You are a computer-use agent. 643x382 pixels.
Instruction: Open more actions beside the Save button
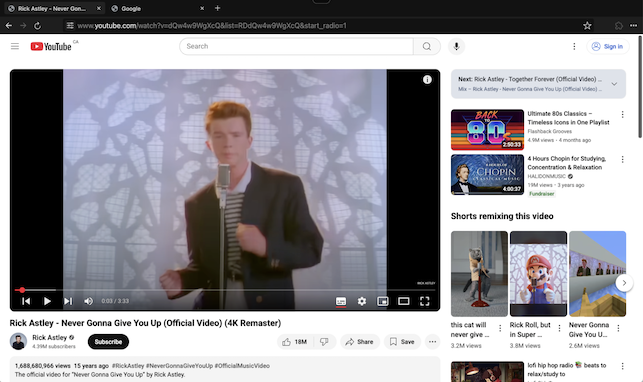pyautogui.click(x=433, y=341)
